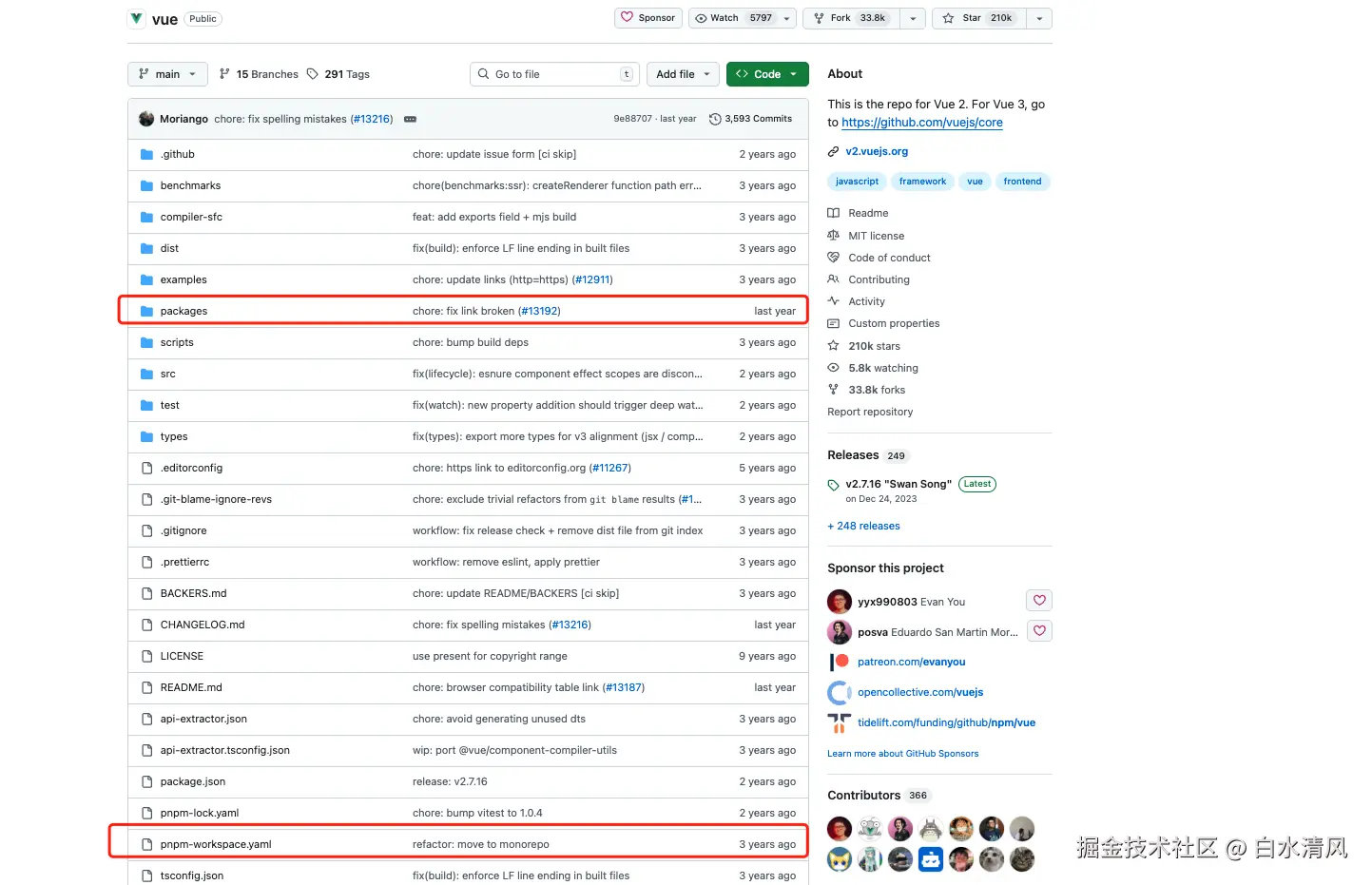Screen dimensions: 1372x885
Task: Open pull request #13192 link in packages row
Action: click(539, 311)
